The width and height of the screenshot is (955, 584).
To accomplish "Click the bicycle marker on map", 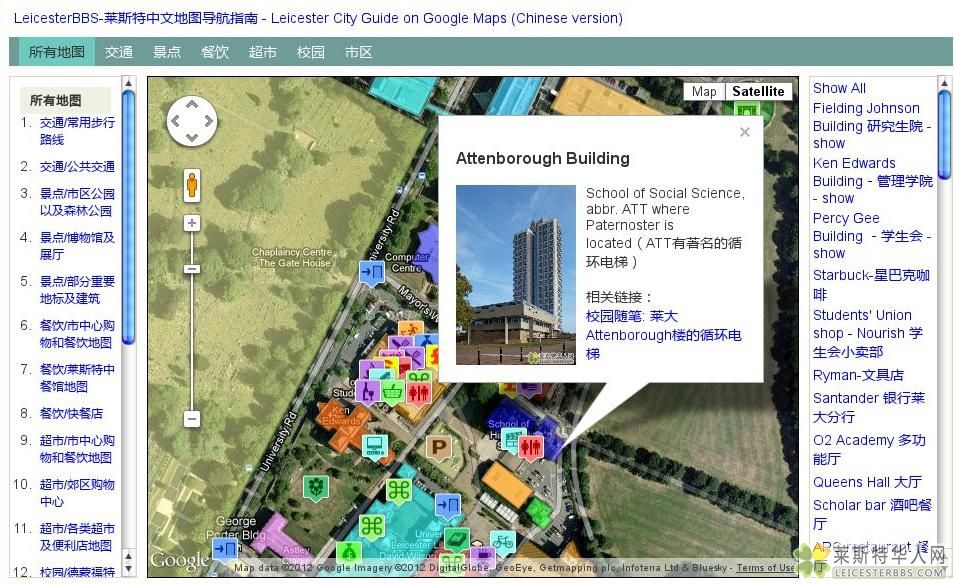I will [503, 541].
